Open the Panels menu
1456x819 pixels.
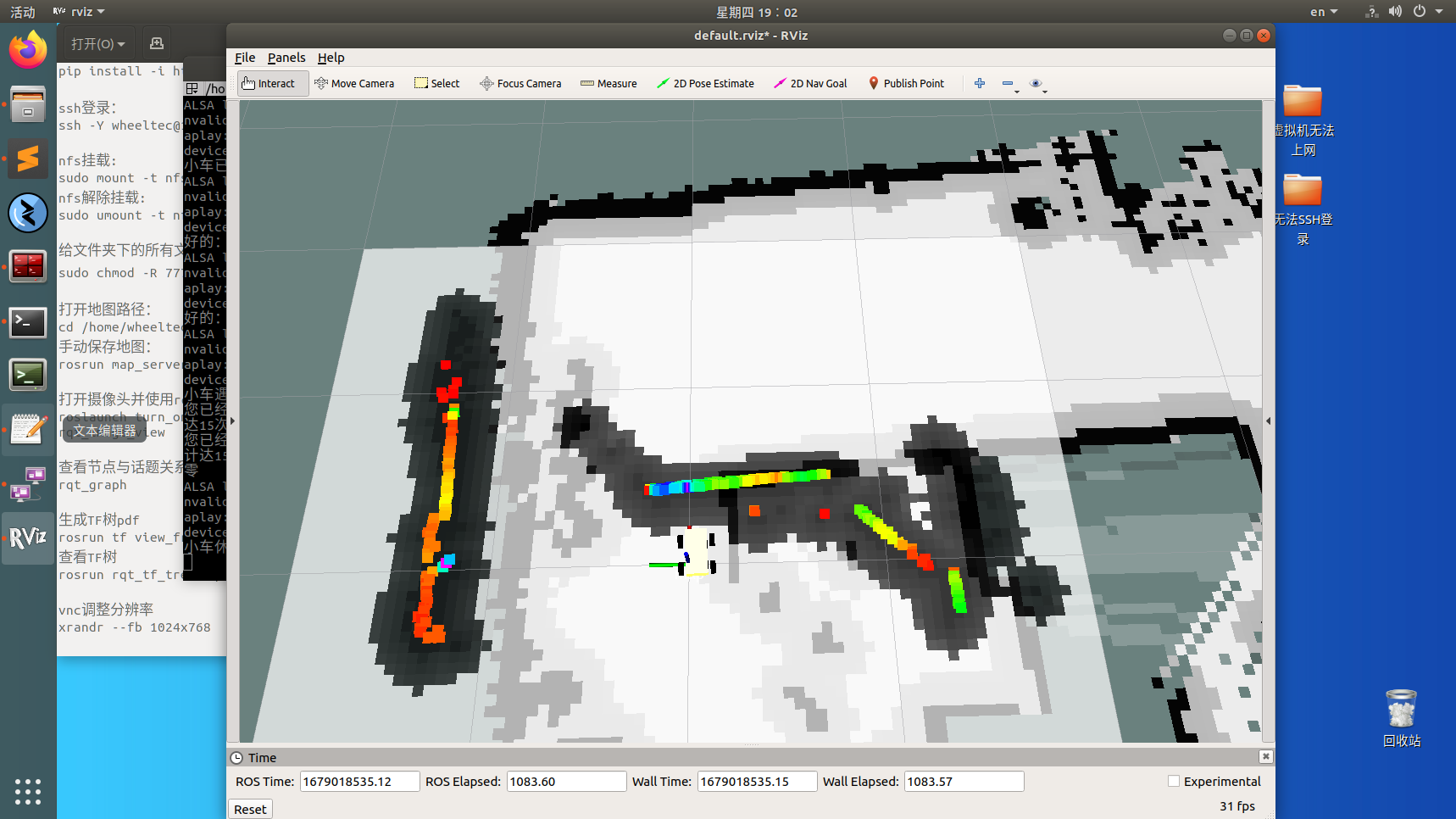pos(286,58)
